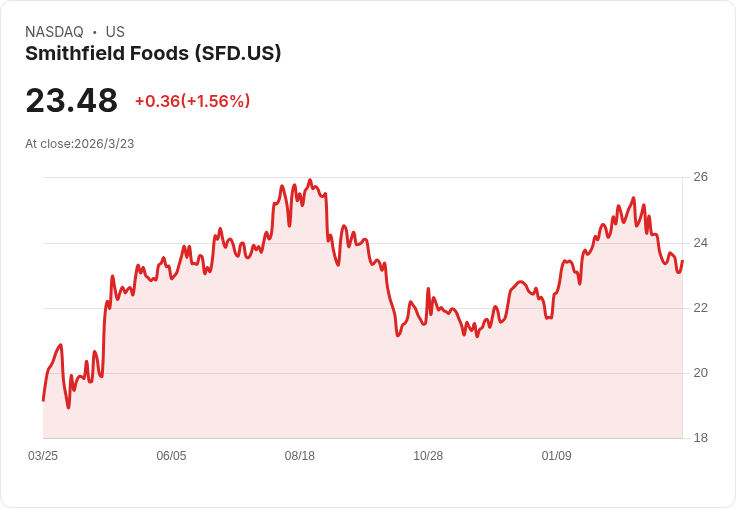
Task: Click the At close 2026/3/23 timestamp
Action: 79,144
